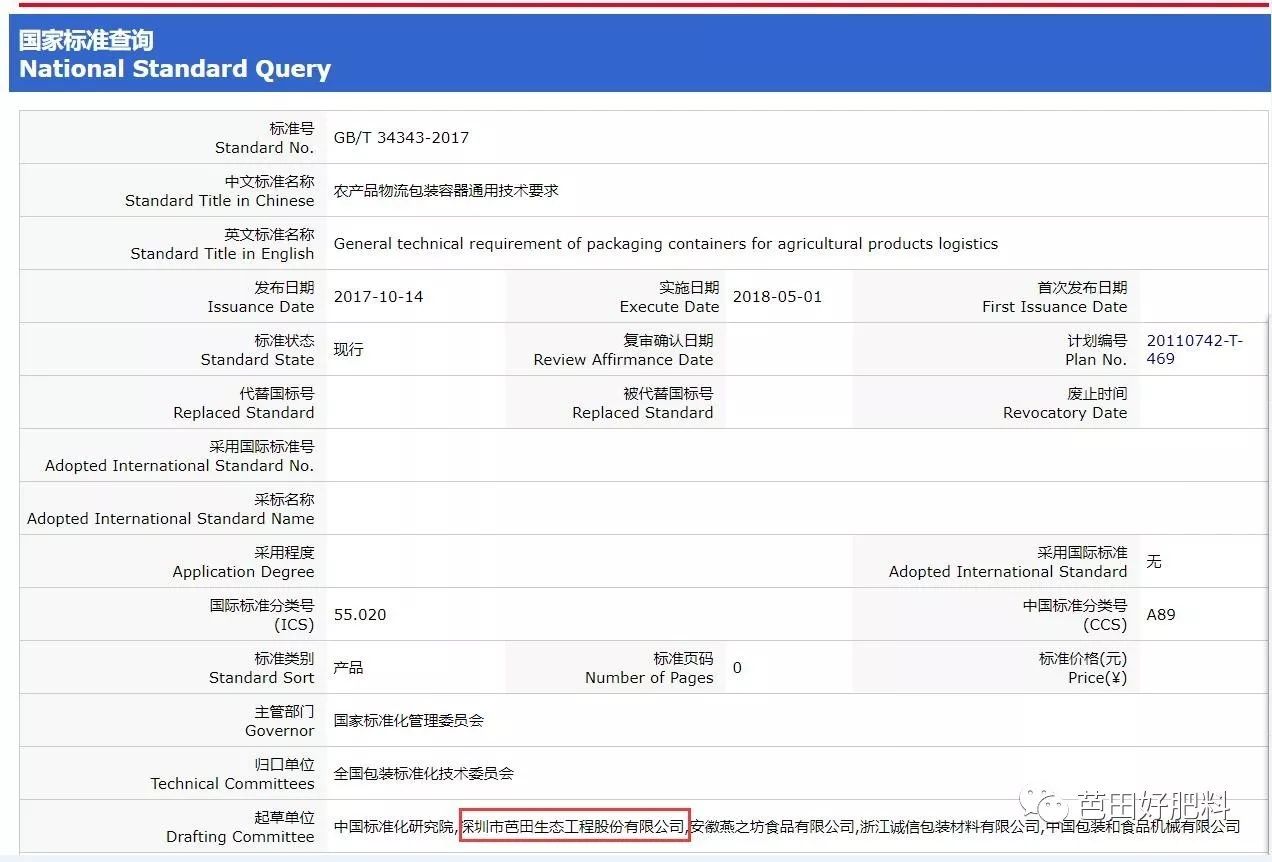Click the Revocatory Date label

pyautogui.click(x=1065, y=403)
